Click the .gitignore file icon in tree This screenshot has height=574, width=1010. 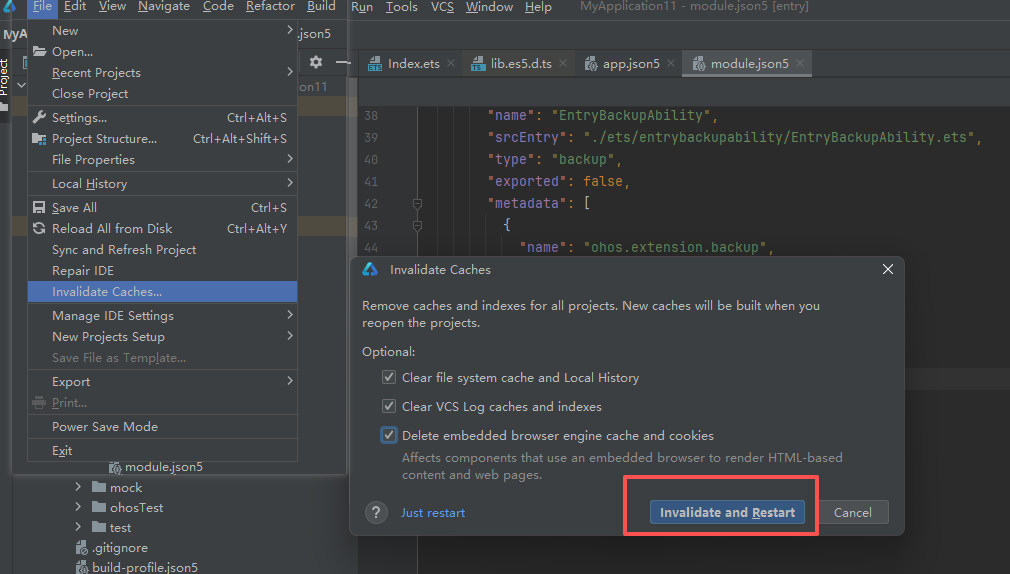pos(82,547)
